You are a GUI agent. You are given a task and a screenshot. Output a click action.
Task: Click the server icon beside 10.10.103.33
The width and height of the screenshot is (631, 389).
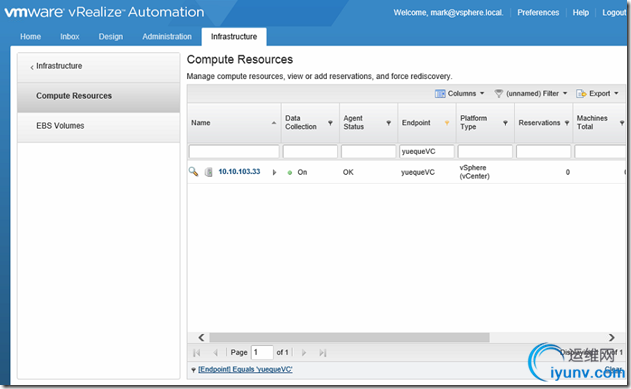[208, 172]
